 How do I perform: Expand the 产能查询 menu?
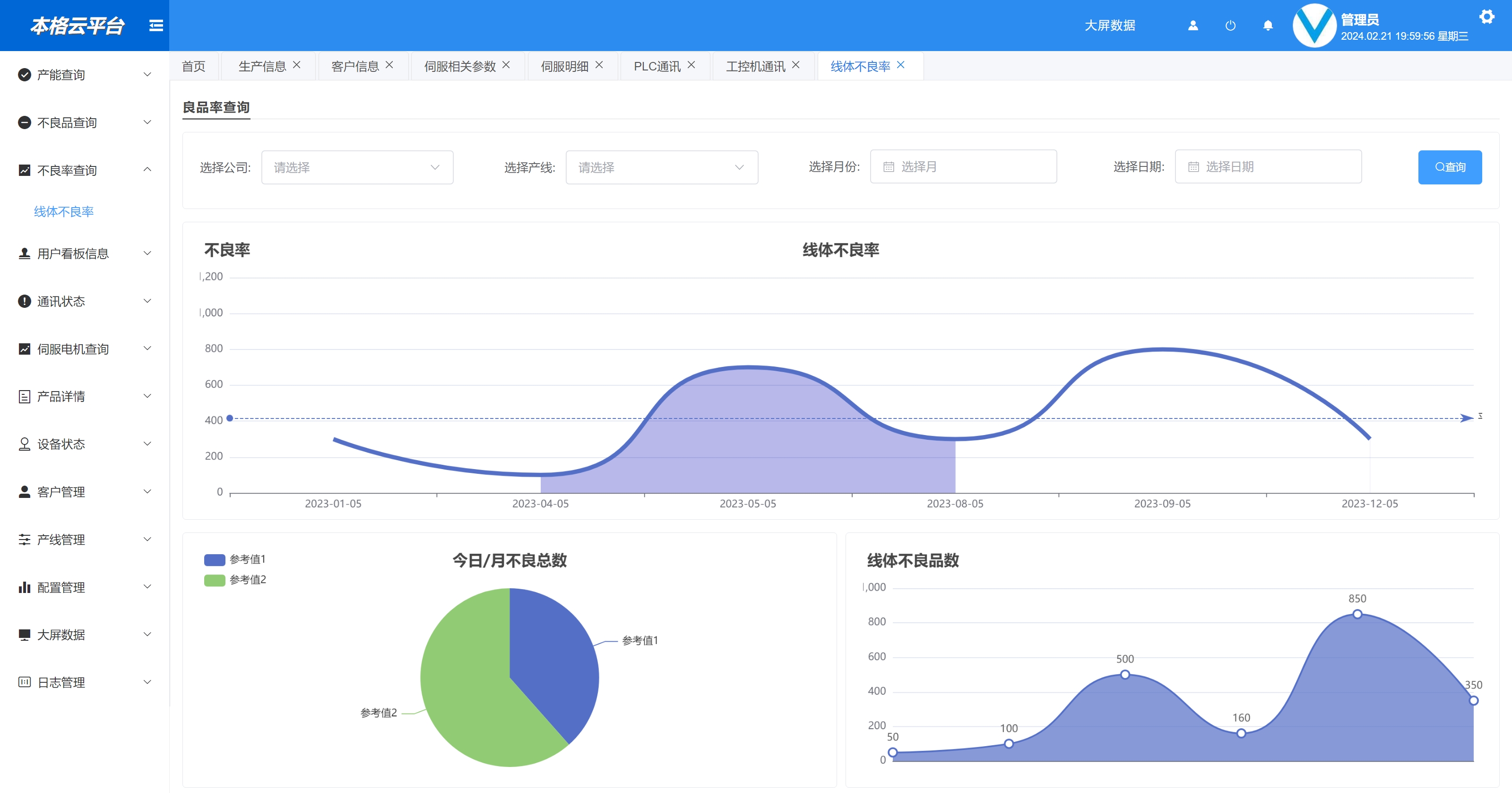point(147,75)
